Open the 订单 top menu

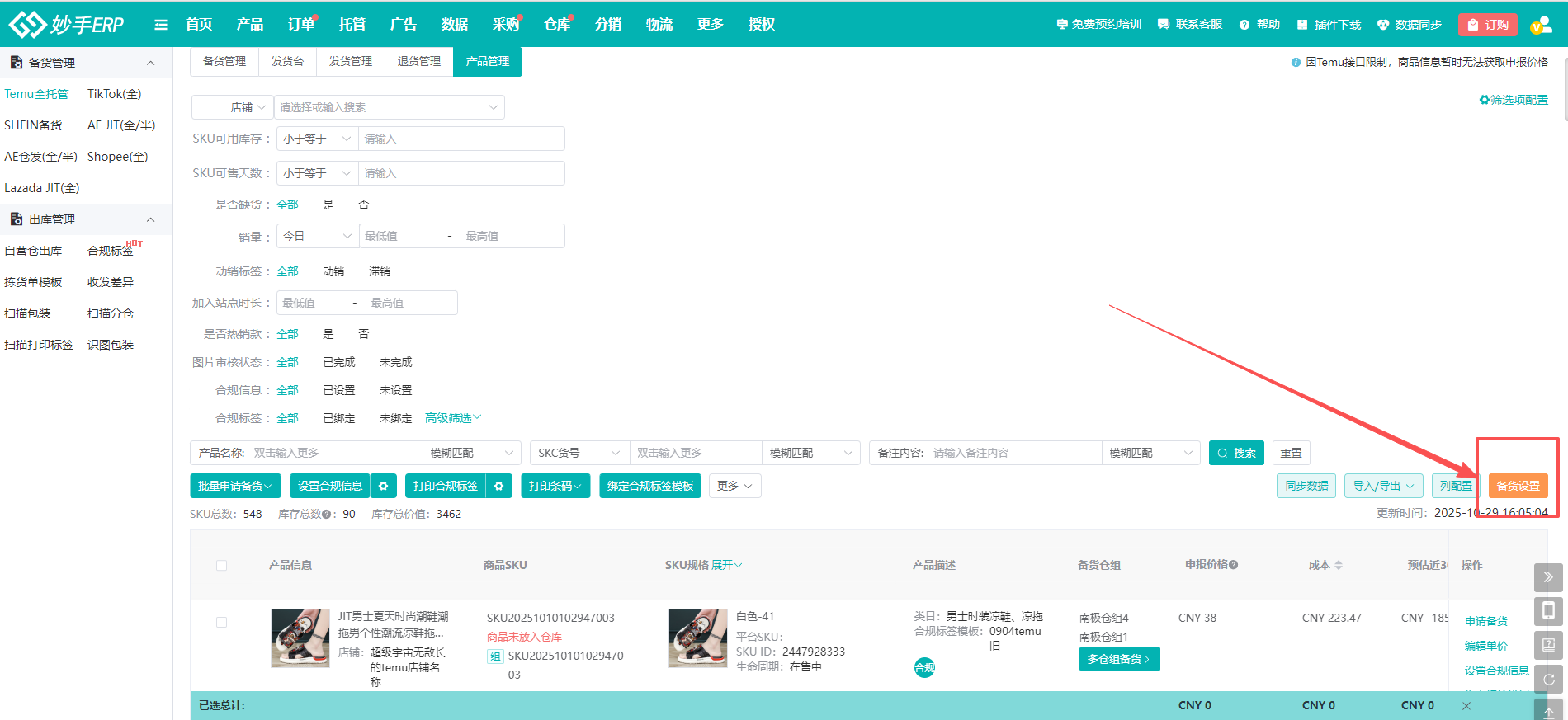301,24
